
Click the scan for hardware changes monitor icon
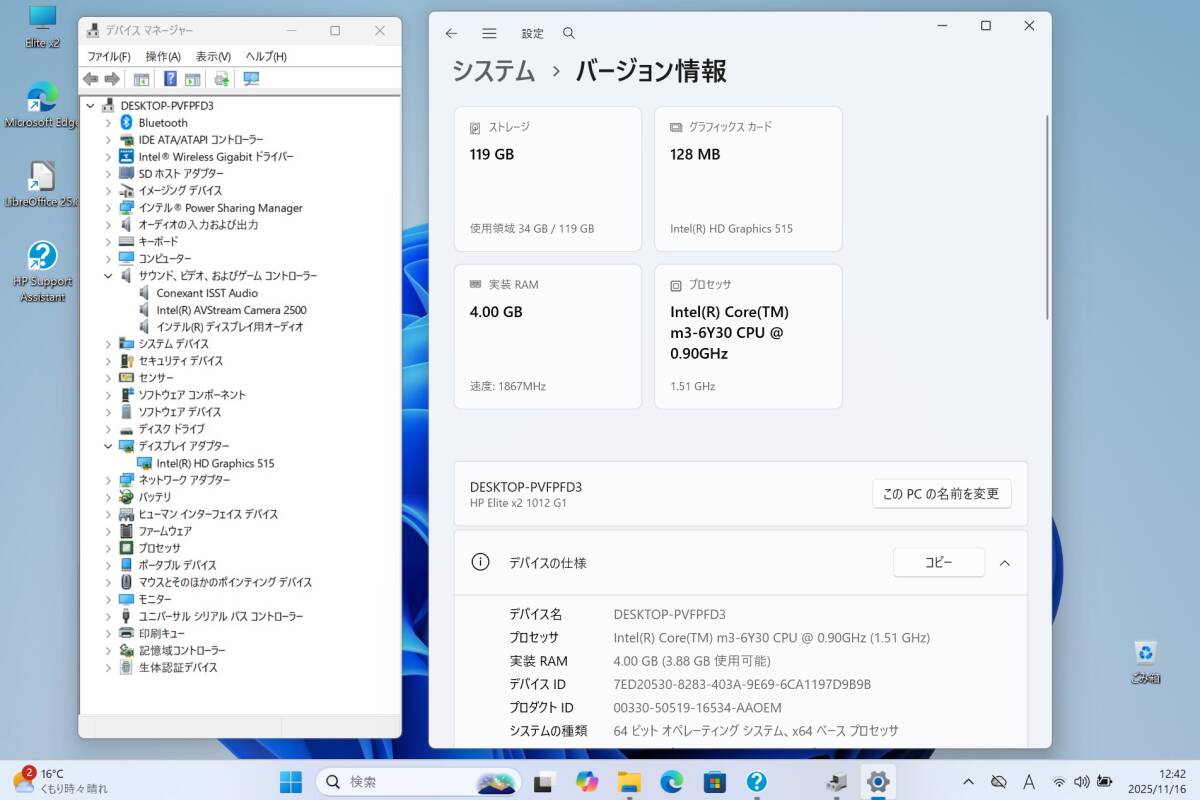[251, 79]
